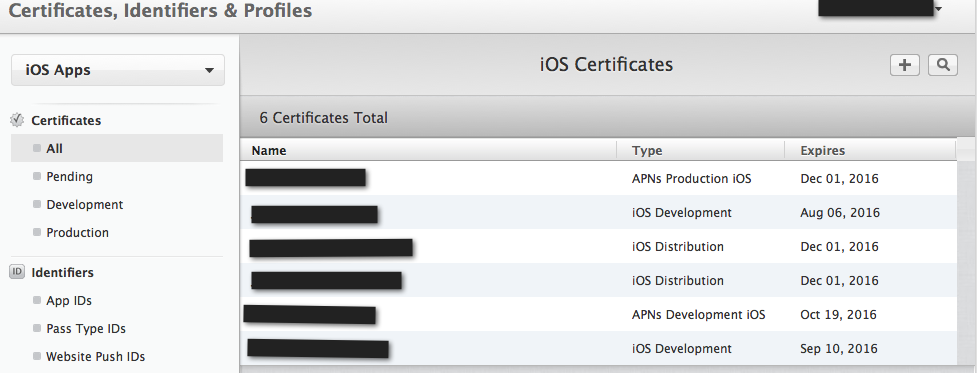Image resolution: width=977 pixels, height=373 pixels.
Task: Sort by the Expires column header
Action: (x=870, y=150)
